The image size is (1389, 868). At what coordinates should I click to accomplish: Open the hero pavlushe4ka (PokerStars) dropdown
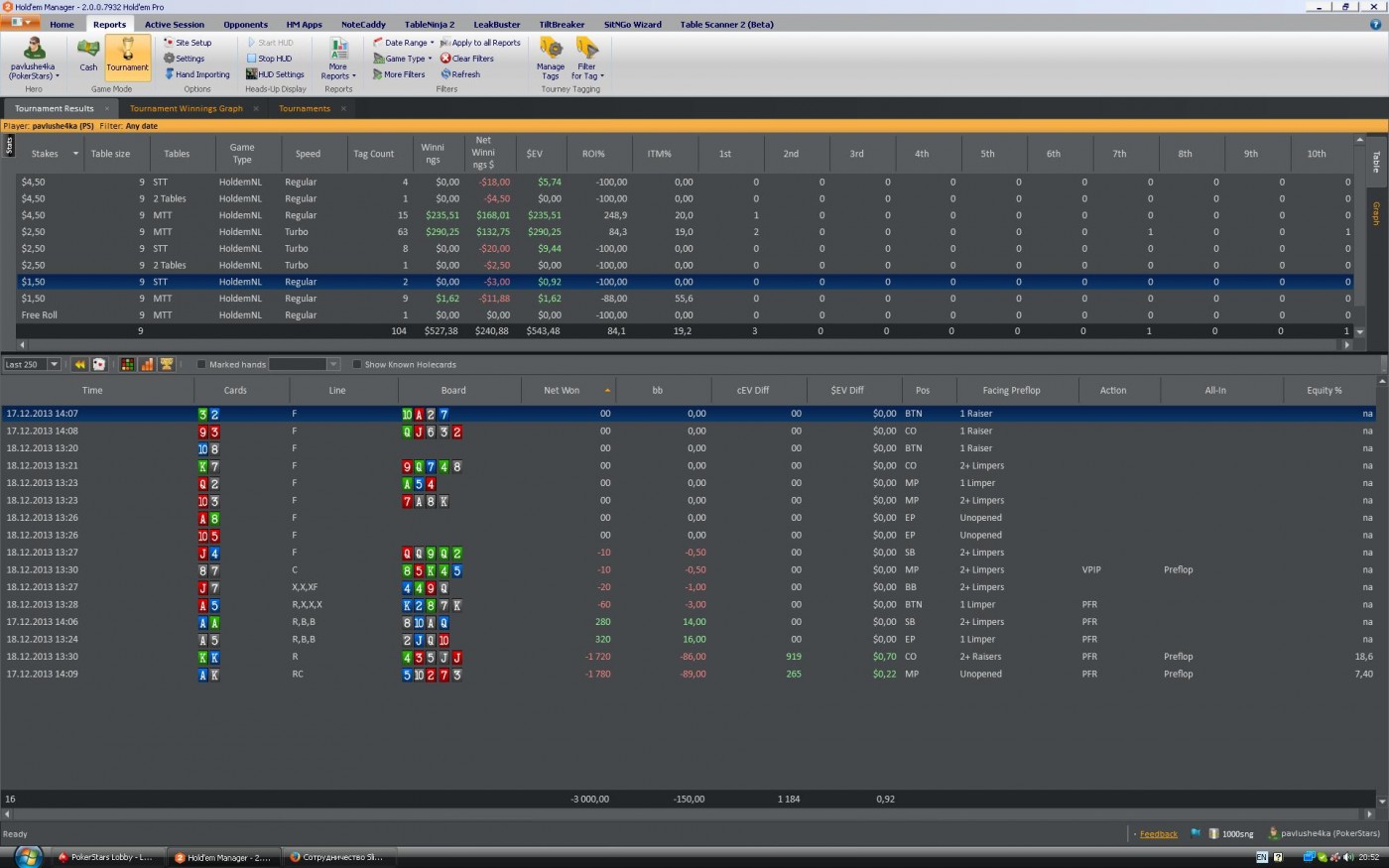(x=33, y=59)
